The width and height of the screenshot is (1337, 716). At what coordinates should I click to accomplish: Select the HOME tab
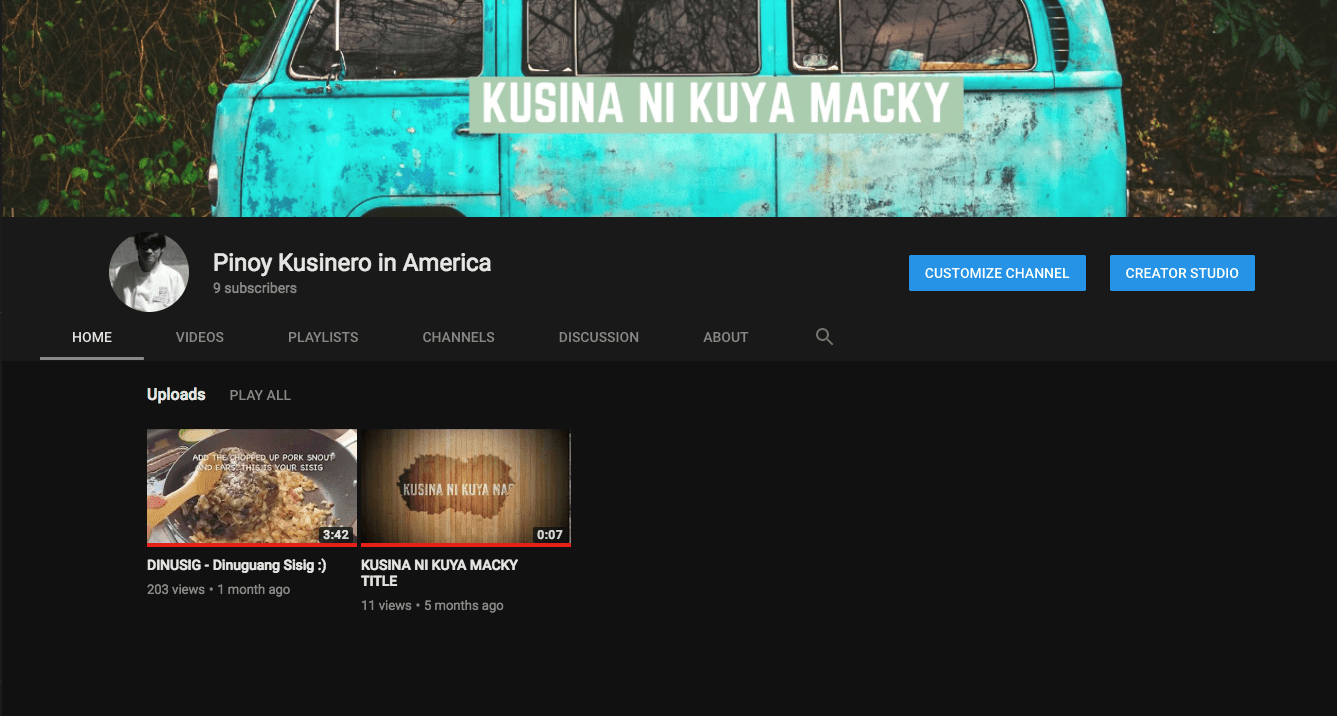(x=92, y=337)
